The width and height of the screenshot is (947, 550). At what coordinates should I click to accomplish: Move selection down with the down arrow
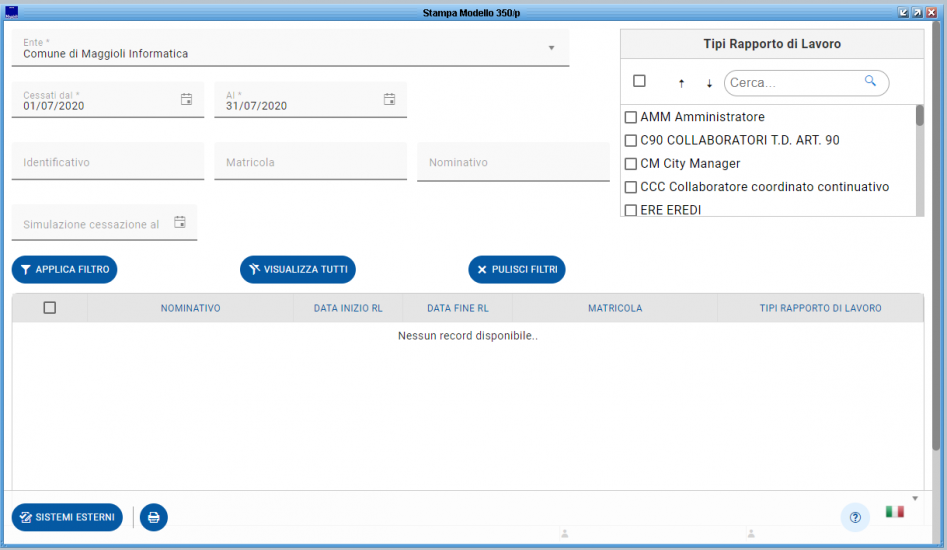pyautogui.click(x=709, y=83)
